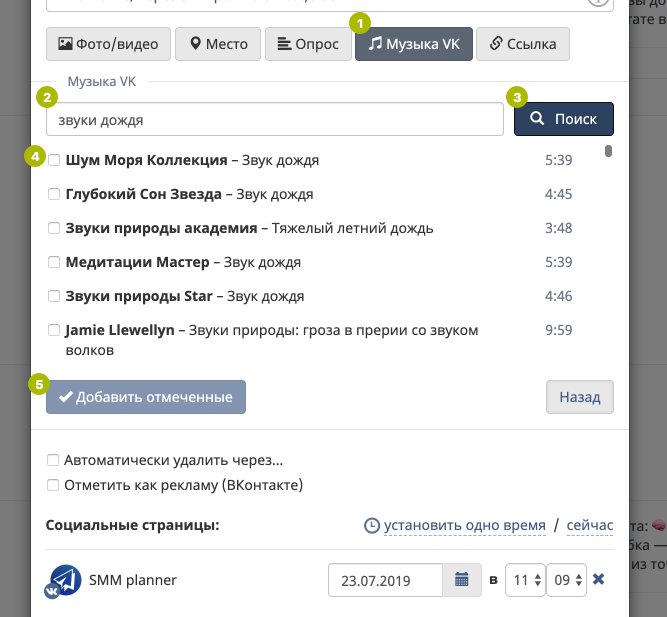
Task: Select the Музыка VK tab
Action: pos(414,44)
